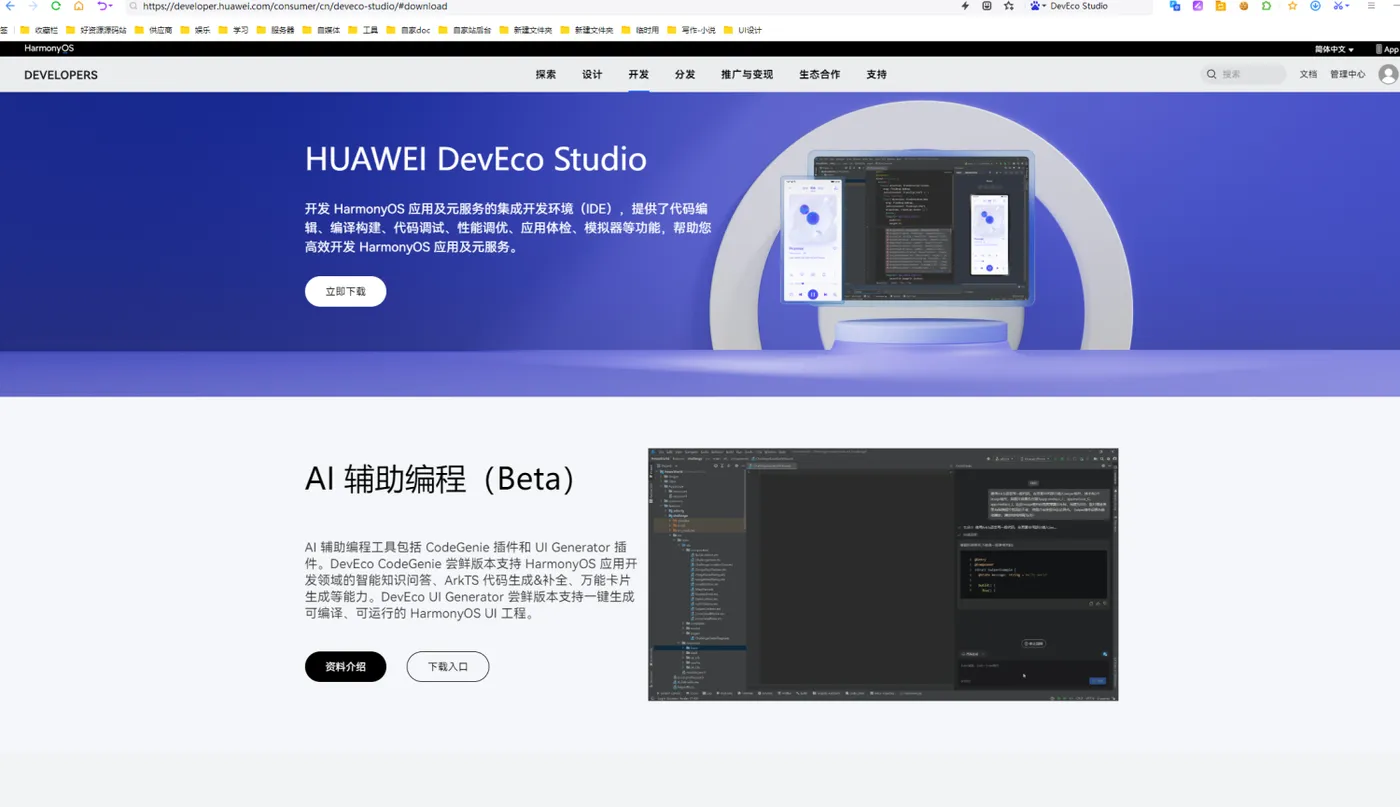Open the browser downloads icon
Image resolution: width=1400 pixels, height=807 pixels.
tap(1315, 6)
